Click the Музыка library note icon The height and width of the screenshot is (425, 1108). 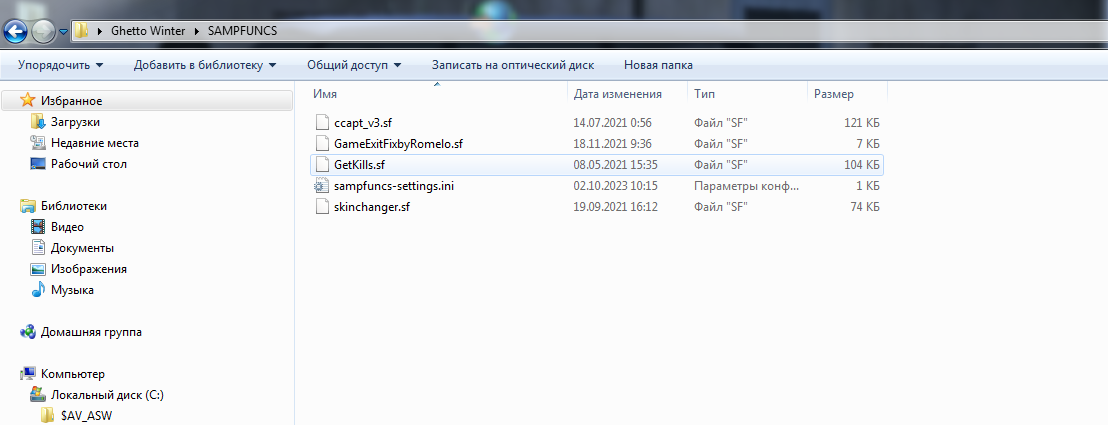click(x=38, y=290)
